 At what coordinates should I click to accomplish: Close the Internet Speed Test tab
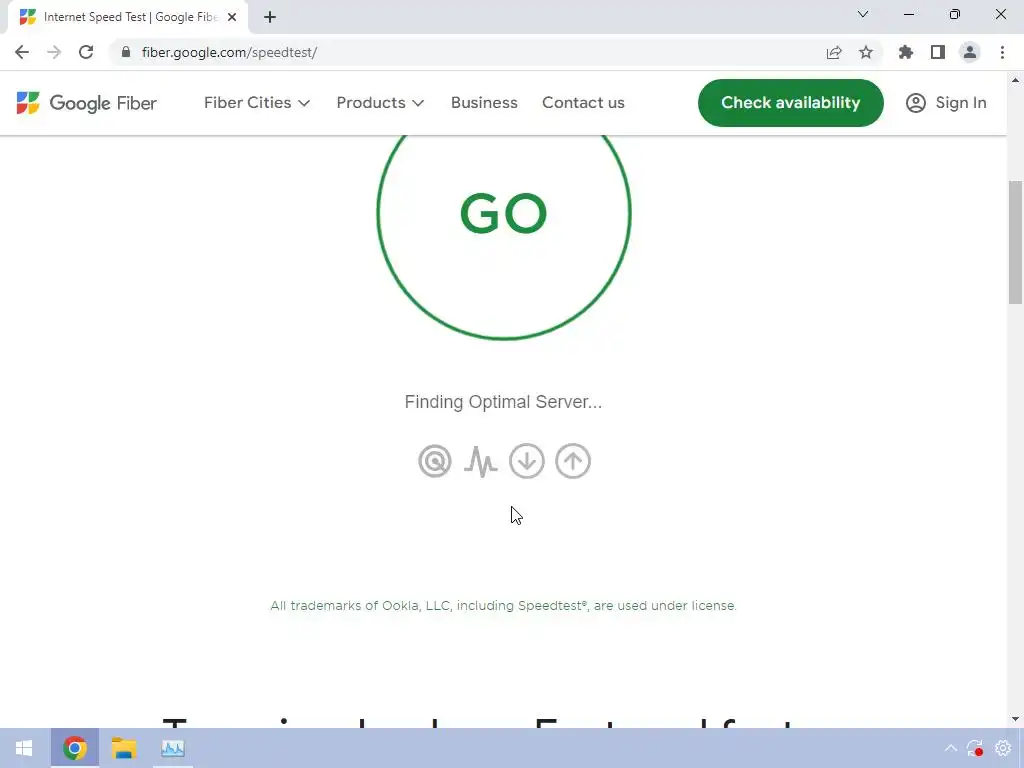[x=232, y=17]
